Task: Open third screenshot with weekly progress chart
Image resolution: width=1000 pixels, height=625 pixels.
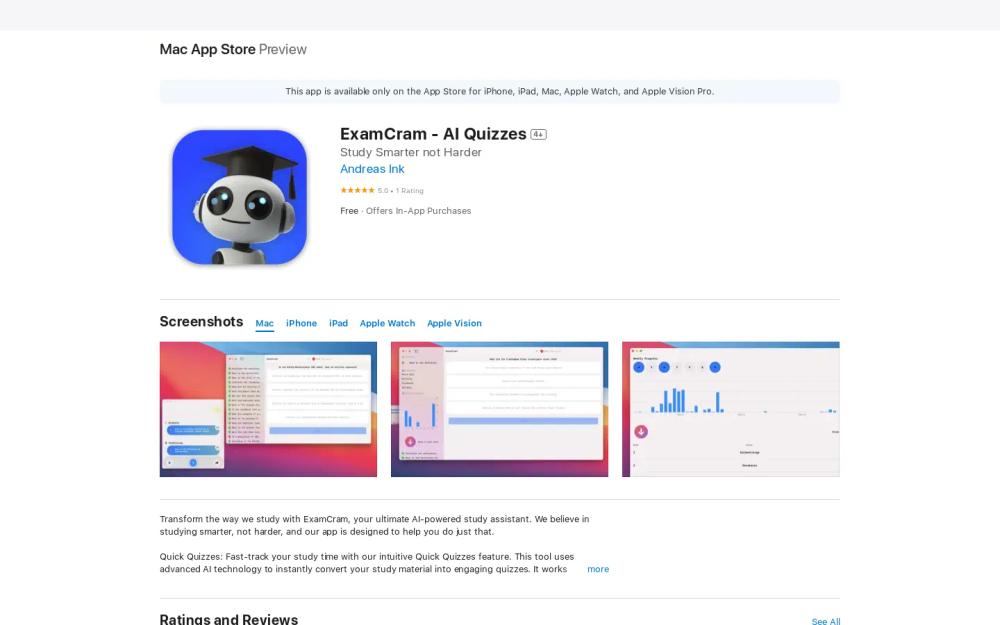Action: [x=731, y=409]
